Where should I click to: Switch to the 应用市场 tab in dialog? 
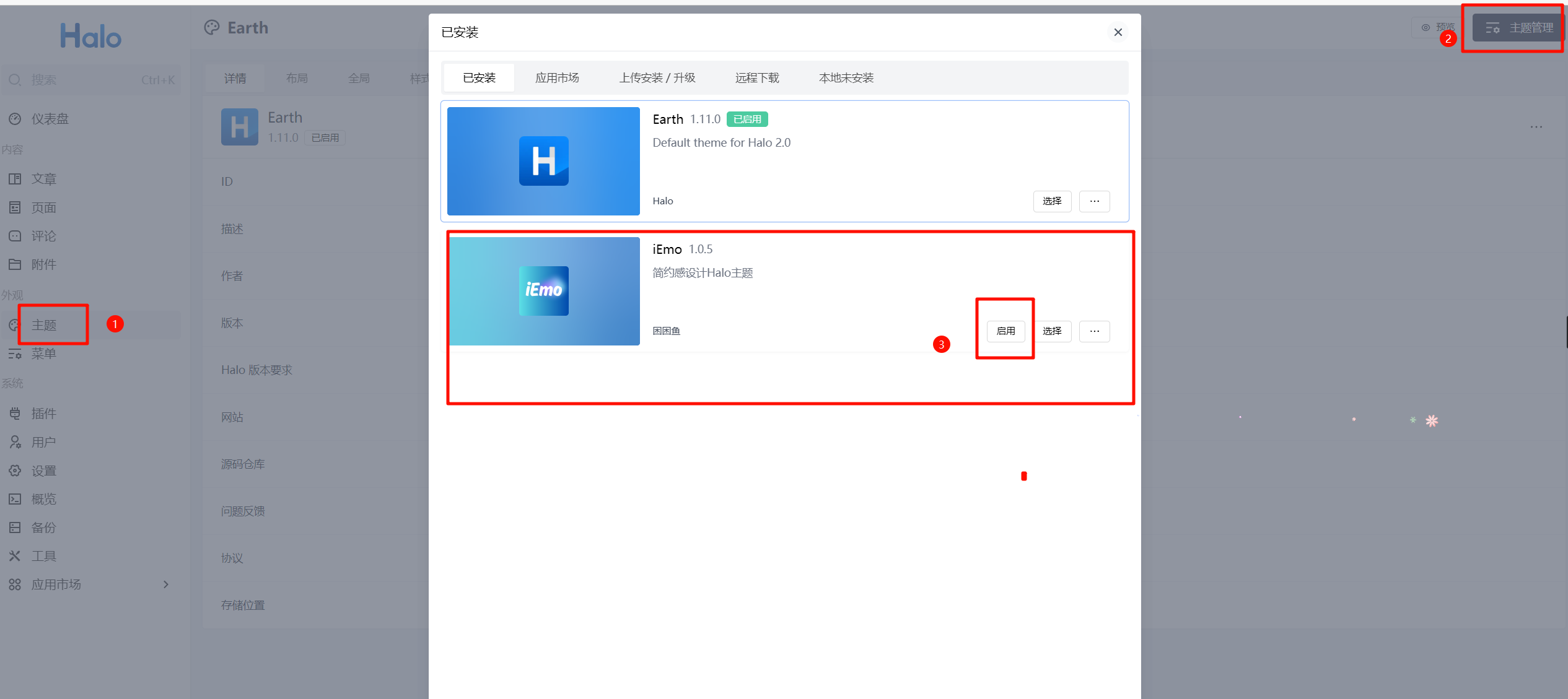(x=557, y=78)
